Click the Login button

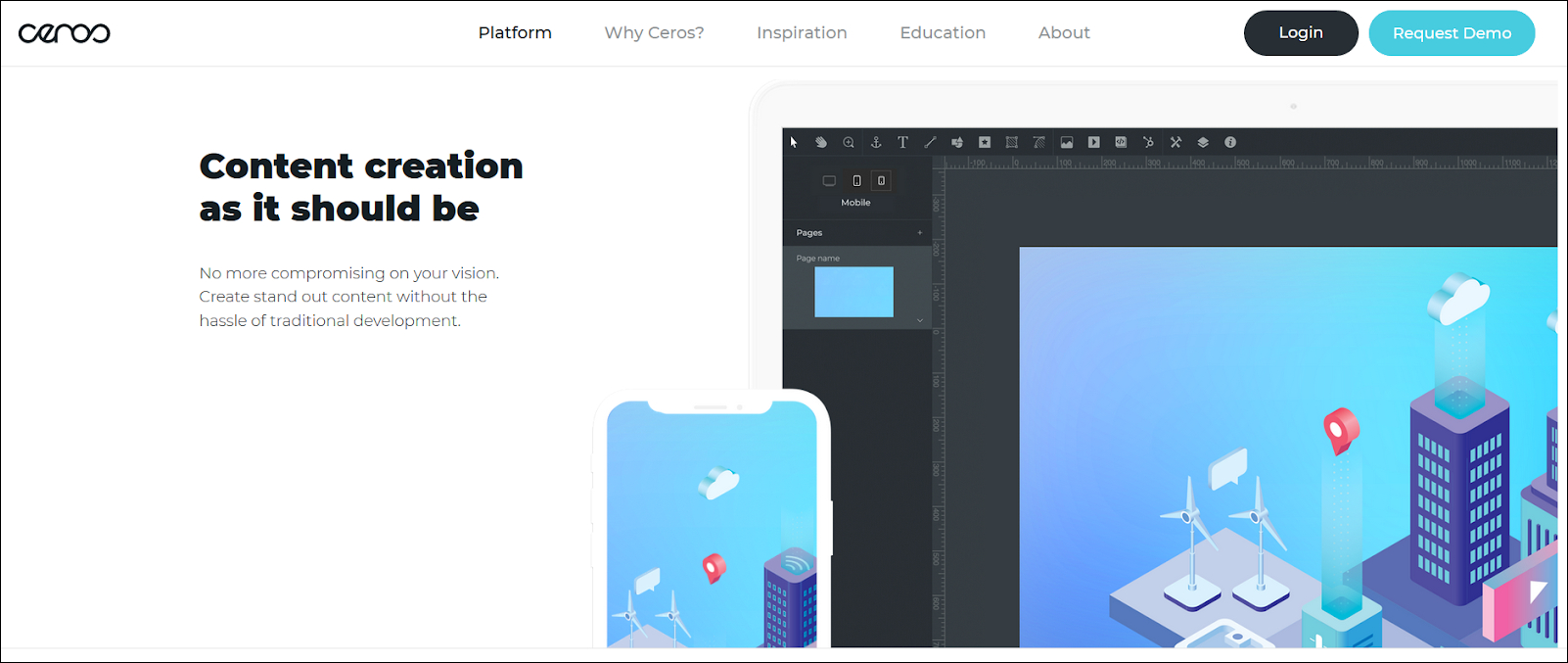pyautogui.click(x=1300, y=33)
